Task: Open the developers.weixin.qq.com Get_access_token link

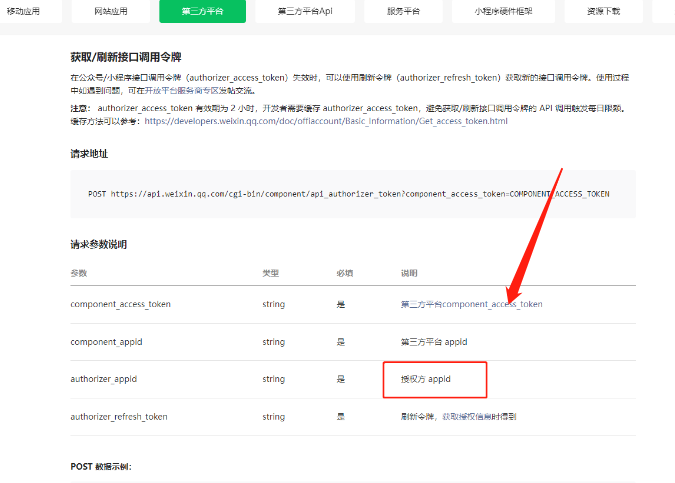Action: 326,121
